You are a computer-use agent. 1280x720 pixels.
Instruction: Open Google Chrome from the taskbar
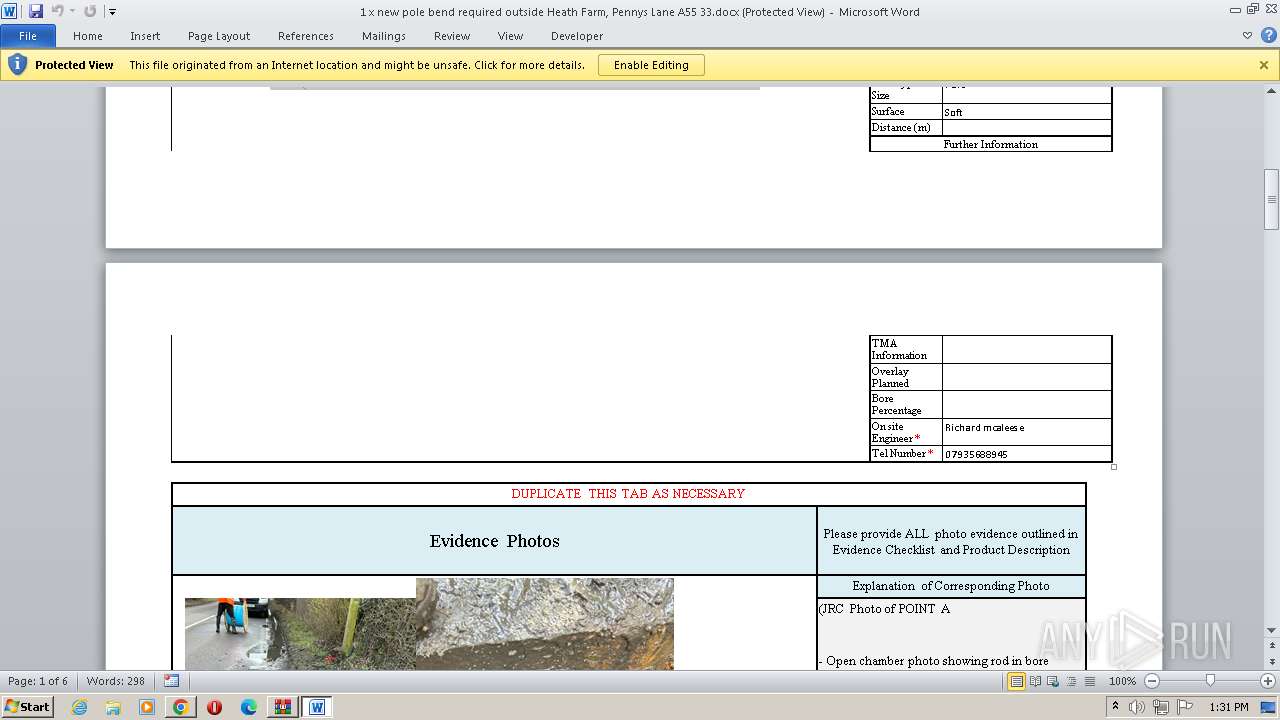point(181,707)
